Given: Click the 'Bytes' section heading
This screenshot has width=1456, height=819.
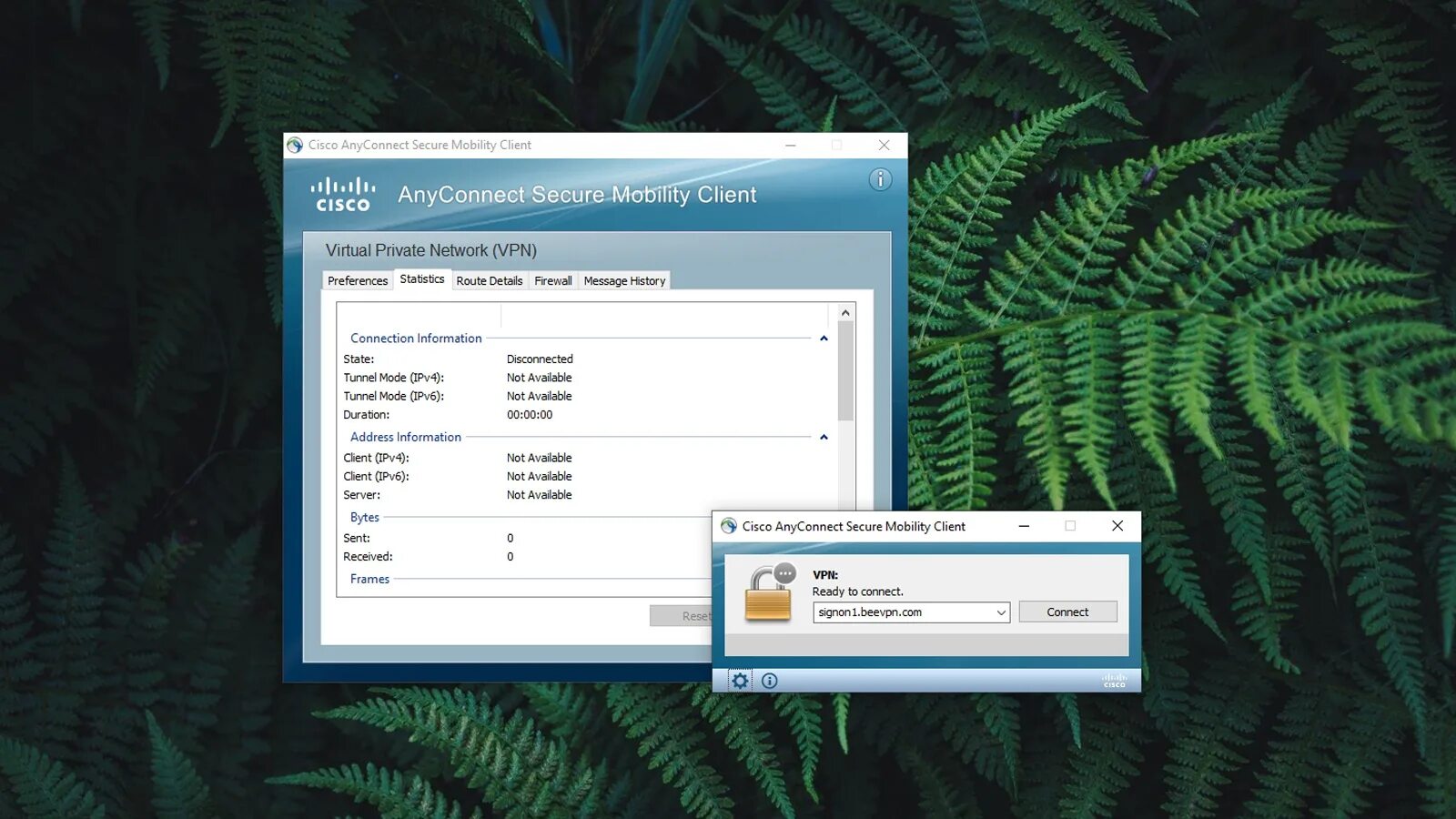Looking at the screenshot, I should [x=365, y=517].
